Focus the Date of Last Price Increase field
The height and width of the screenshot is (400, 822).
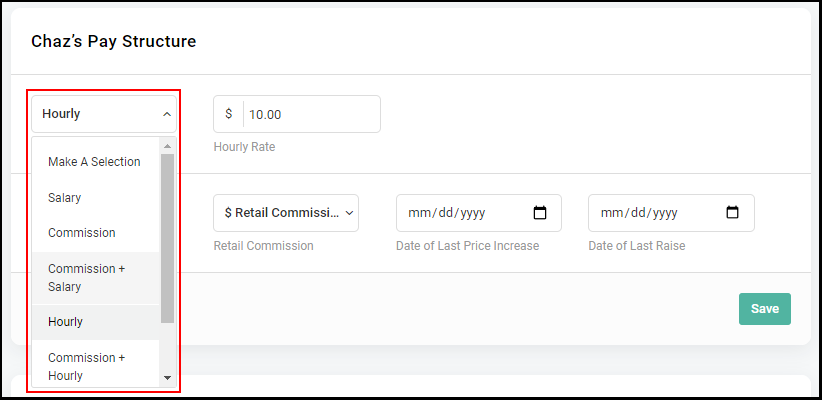(479, 213)
